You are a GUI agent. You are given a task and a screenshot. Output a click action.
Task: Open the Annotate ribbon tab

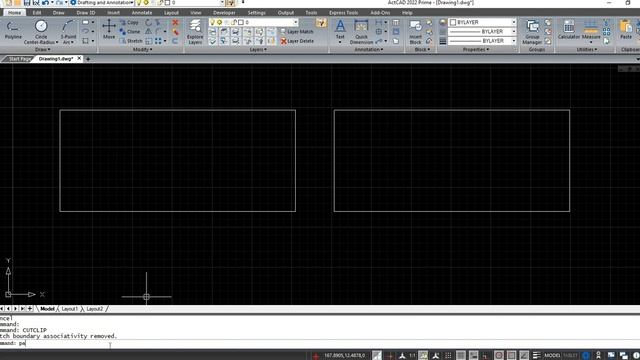tap(142, 13)
